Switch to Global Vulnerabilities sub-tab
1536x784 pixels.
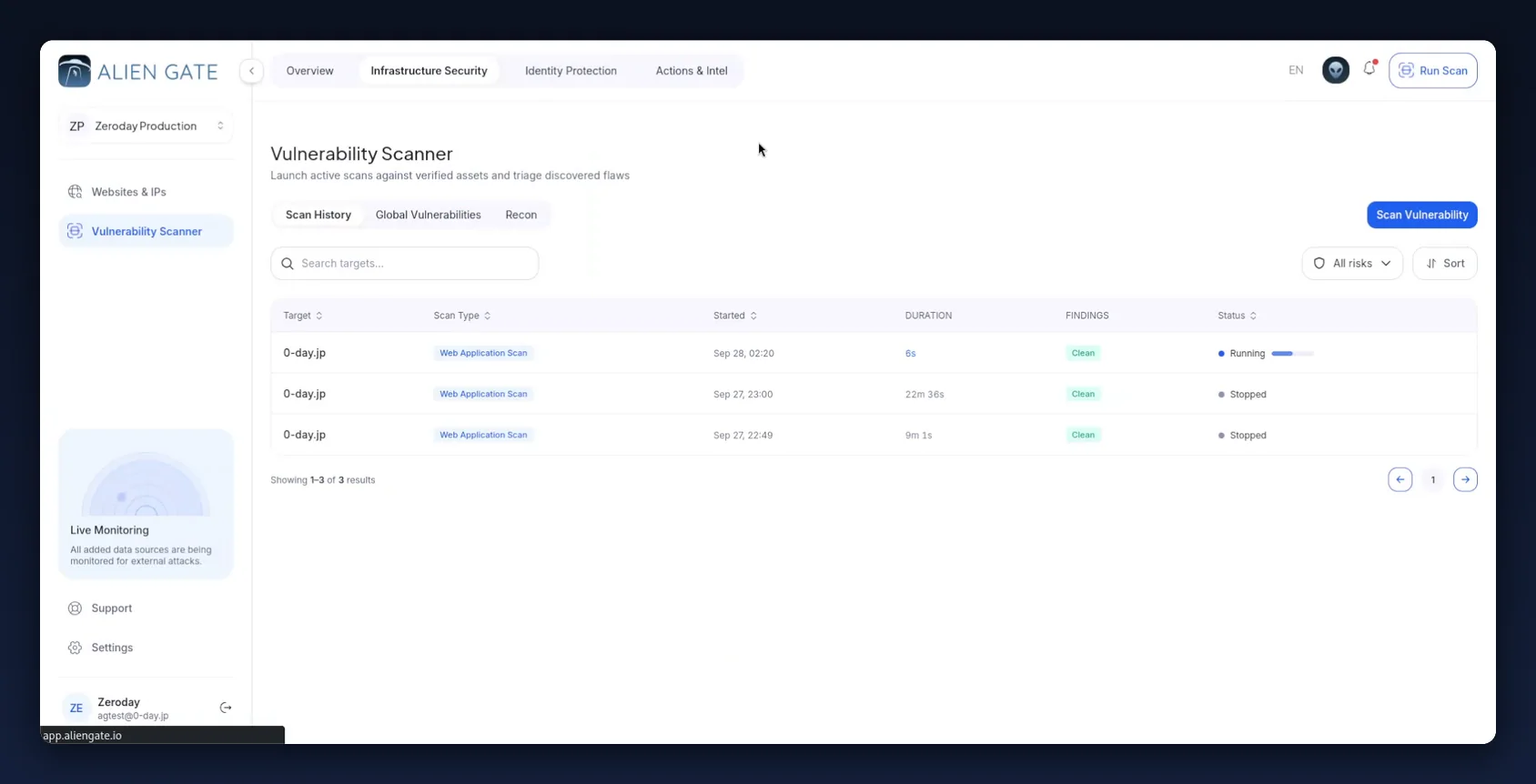429,215
